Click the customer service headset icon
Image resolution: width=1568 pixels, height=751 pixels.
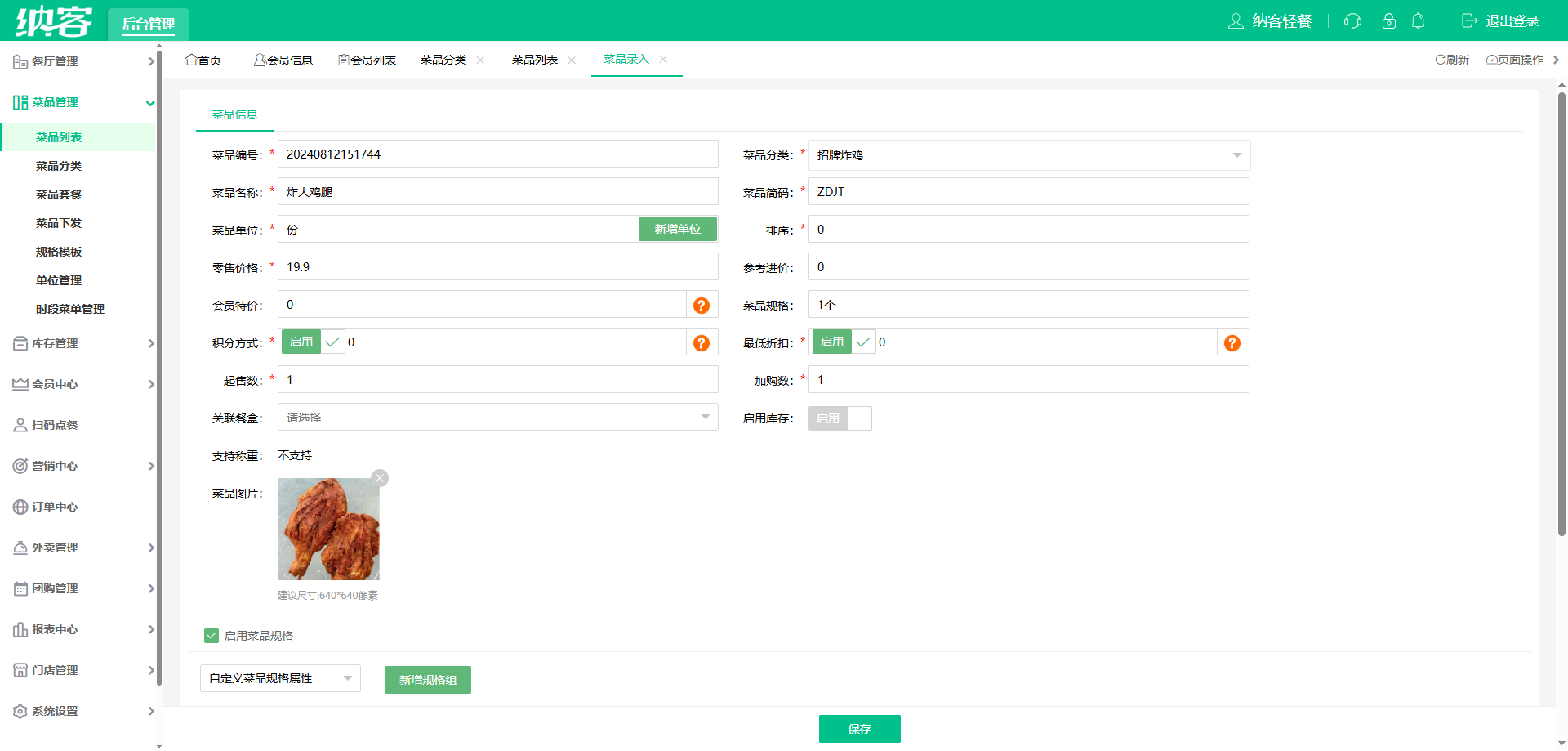coord(1352,21)
